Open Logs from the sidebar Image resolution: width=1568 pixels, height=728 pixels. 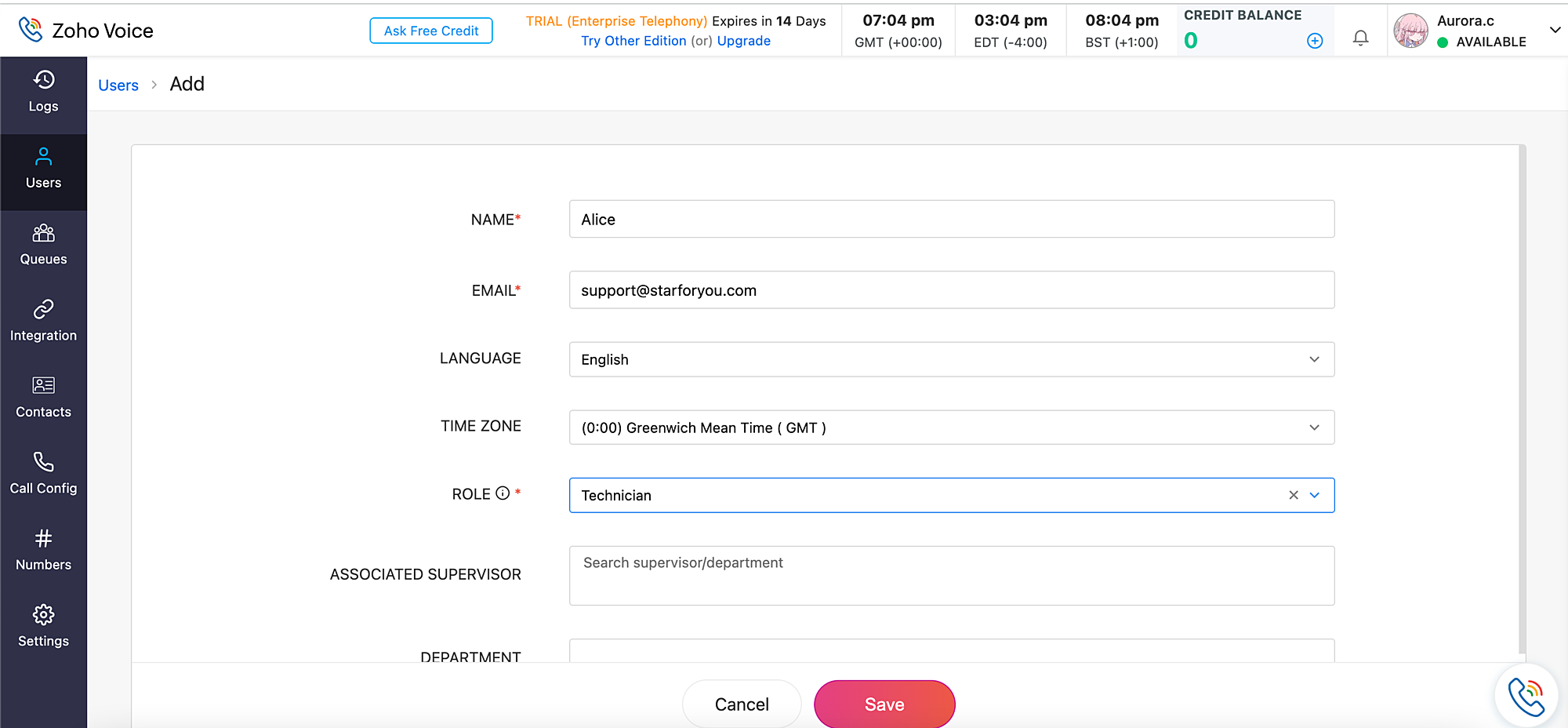(x=43, y=92)
